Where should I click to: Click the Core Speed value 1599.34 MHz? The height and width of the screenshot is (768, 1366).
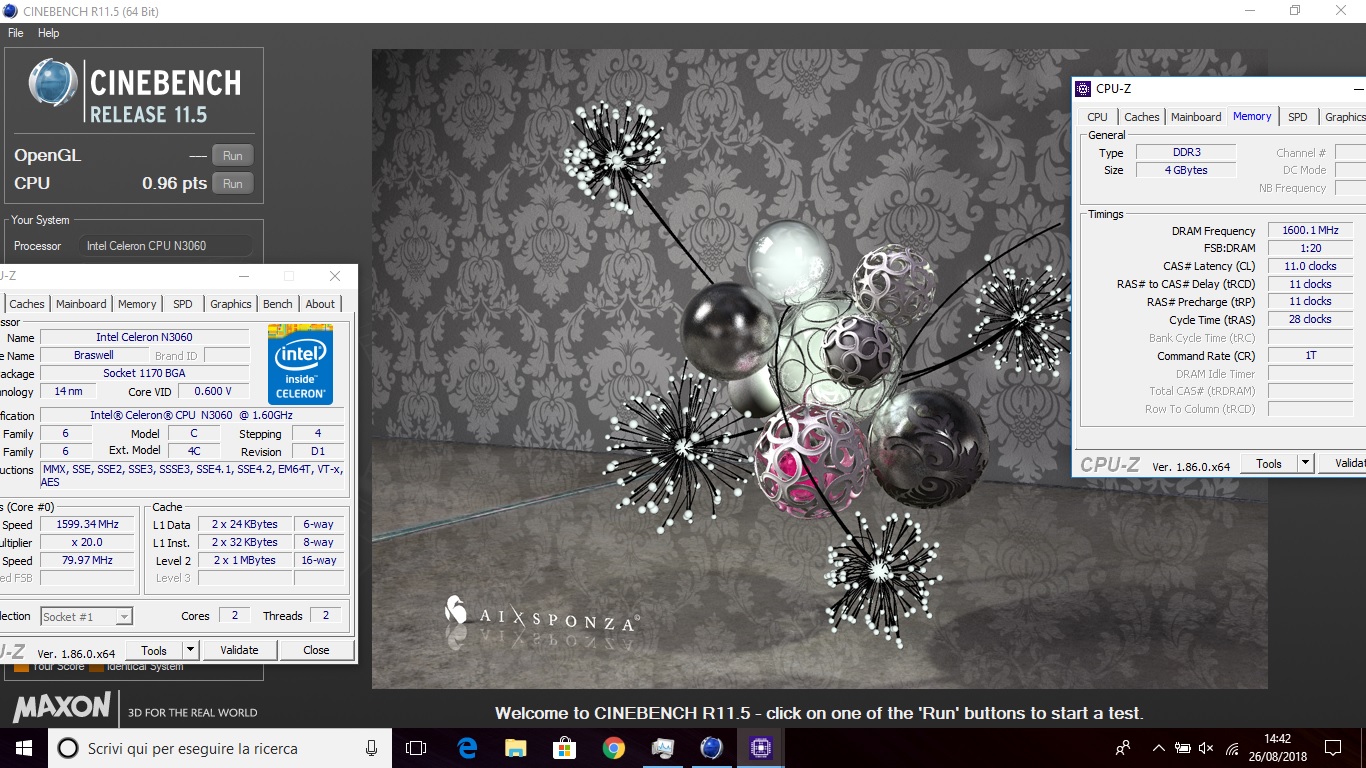point(87,525)
